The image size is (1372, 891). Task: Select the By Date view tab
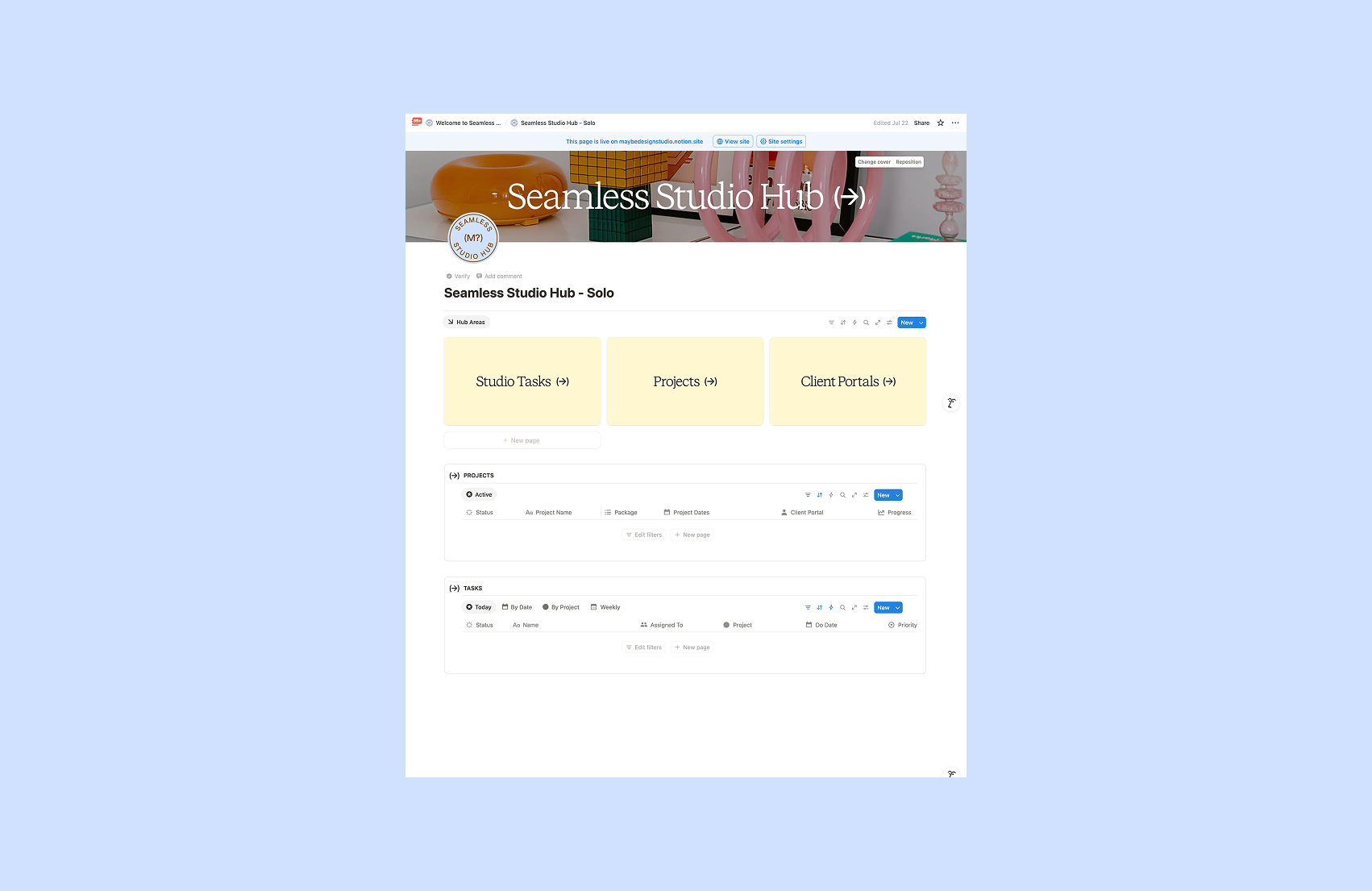pyautogui.click(x=517, y=607)
